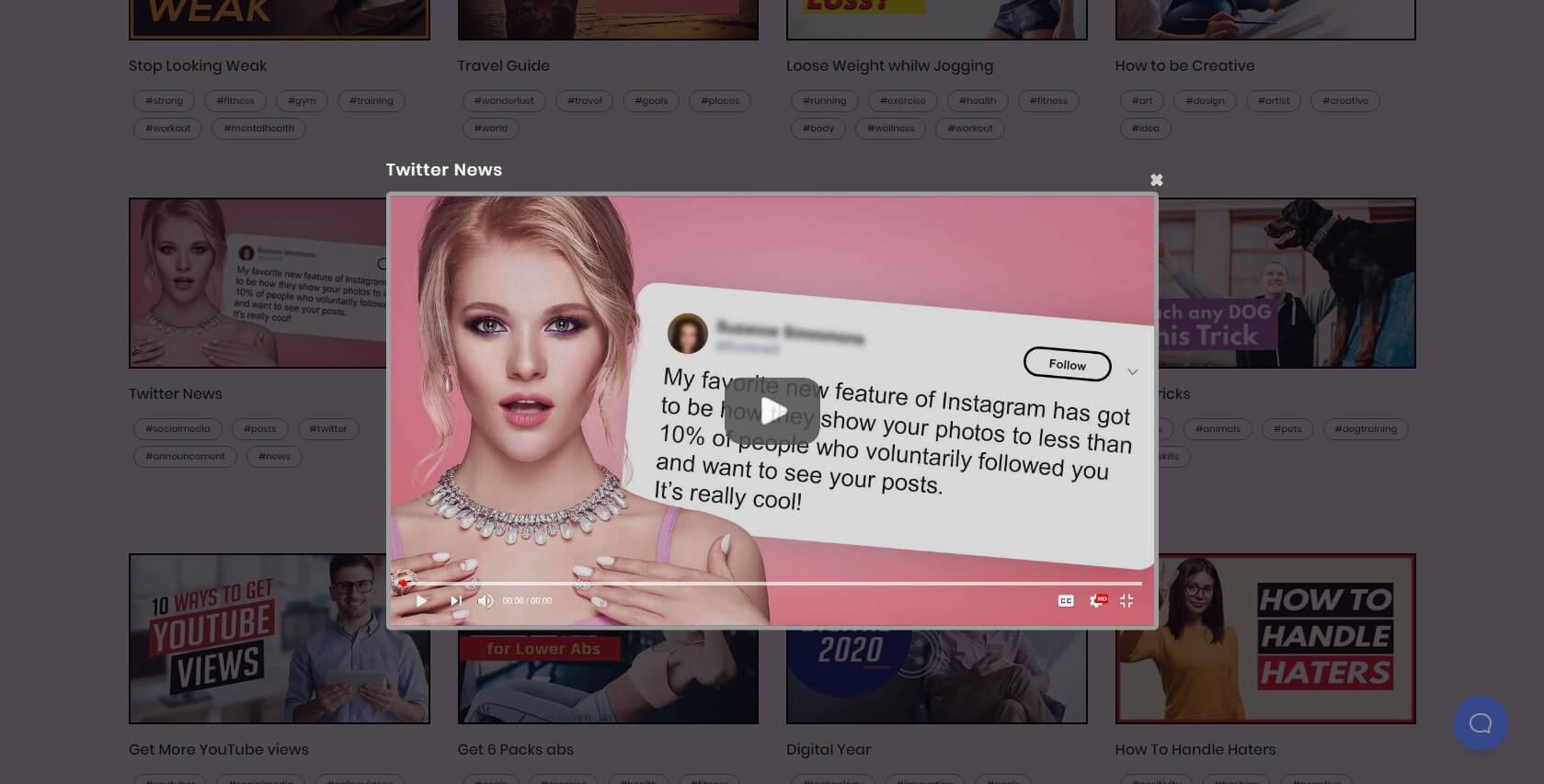This screenshot has width=1544, height=784.
Task: Click the Travel Guide title
Action: coord(503,66)
